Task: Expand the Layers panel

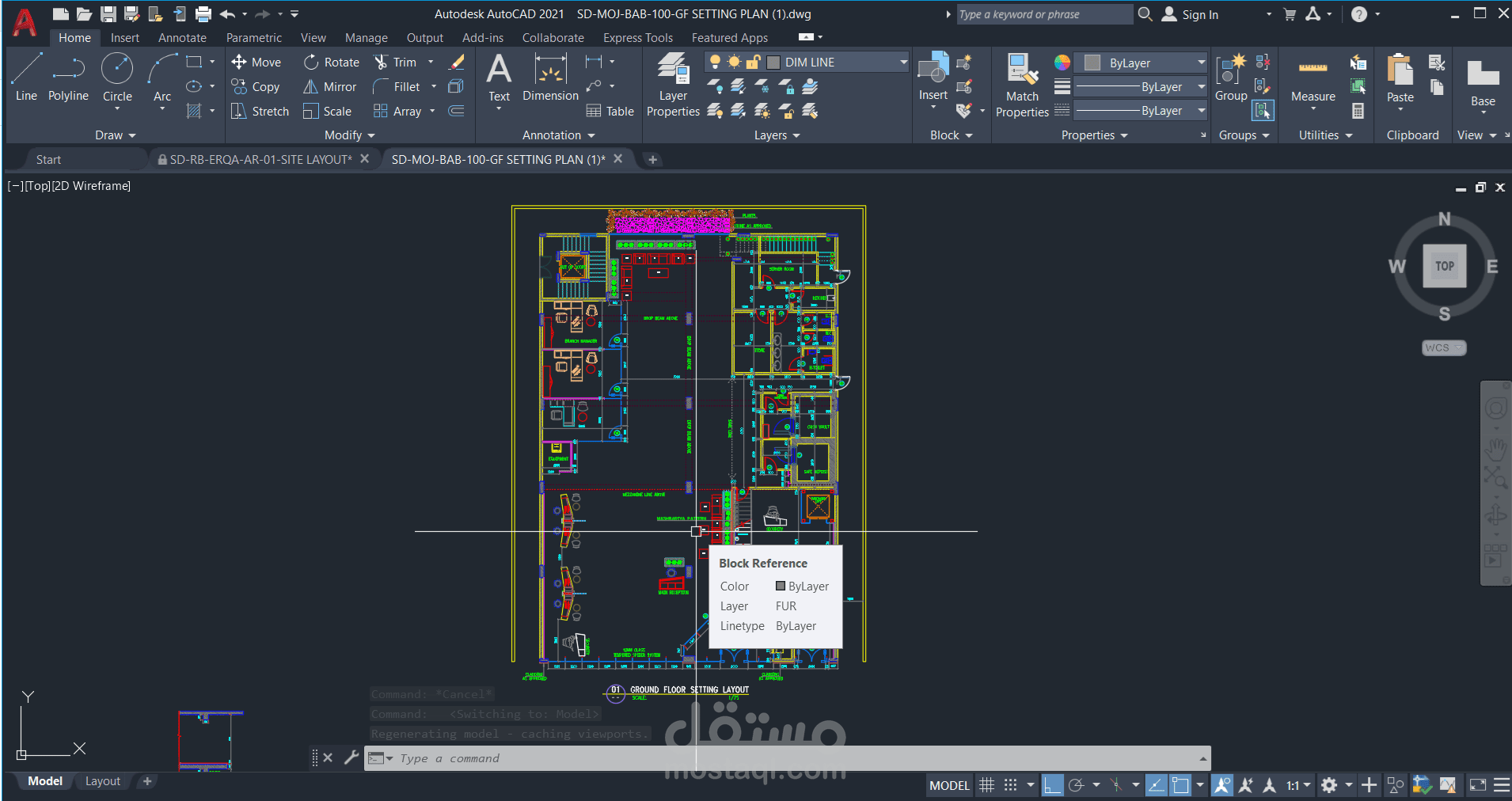Action: (x=777, y=135)
